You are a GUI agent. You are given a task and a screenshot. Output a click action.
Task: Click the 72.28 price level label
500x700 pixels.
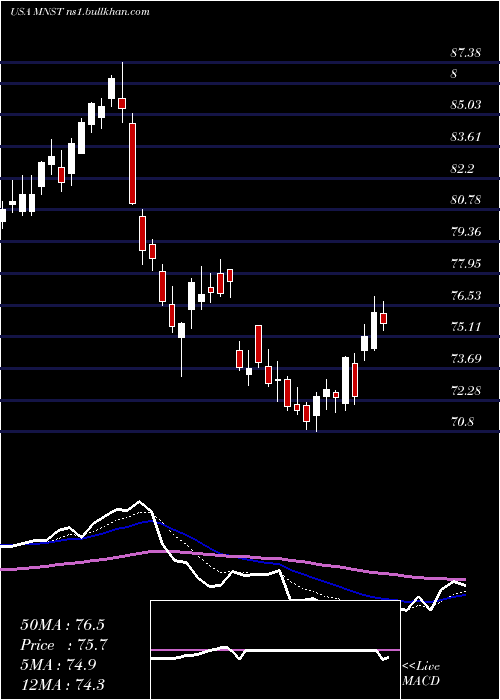click(x=465, y=391)
